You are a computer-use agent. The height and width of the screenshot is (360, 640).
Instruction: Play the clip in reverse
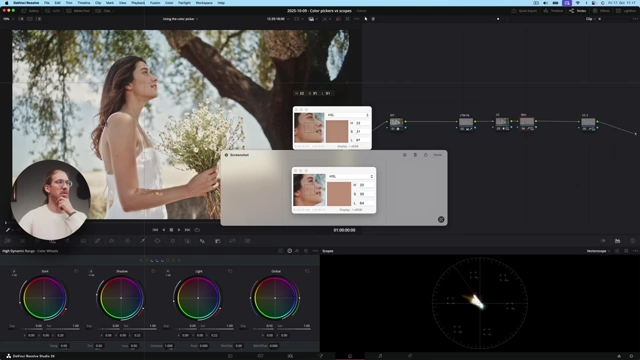tap(164, 230)
